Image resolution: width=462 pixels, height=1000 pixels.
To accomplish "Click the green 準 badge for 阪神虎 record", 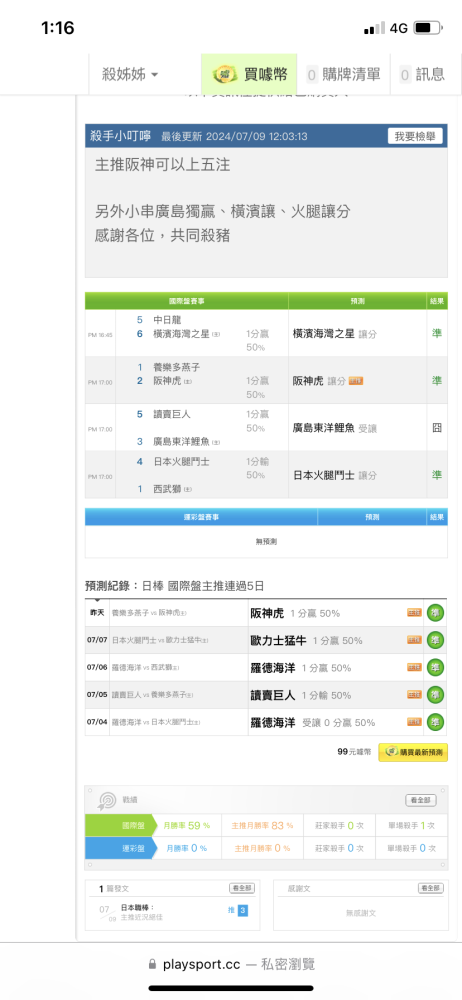I will point(436,613).
